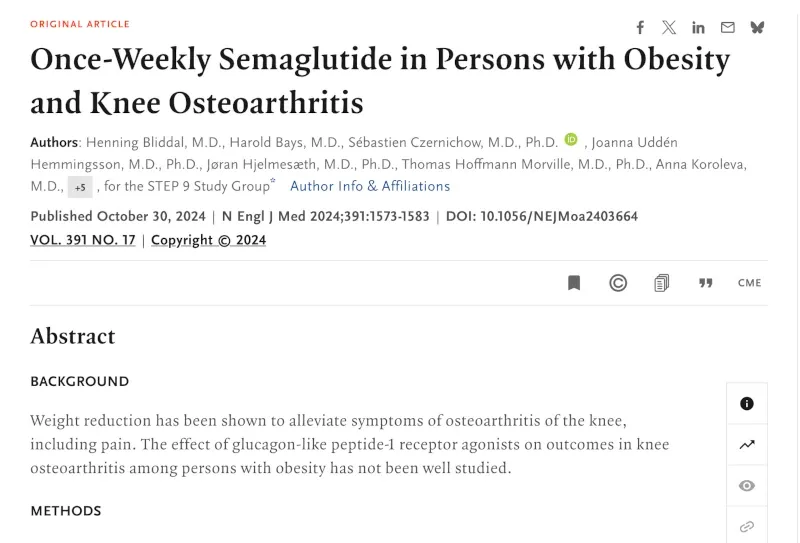Open Author Info & Affiliations
This screenshot has width=800, height=543.
(x=370, y=186)
